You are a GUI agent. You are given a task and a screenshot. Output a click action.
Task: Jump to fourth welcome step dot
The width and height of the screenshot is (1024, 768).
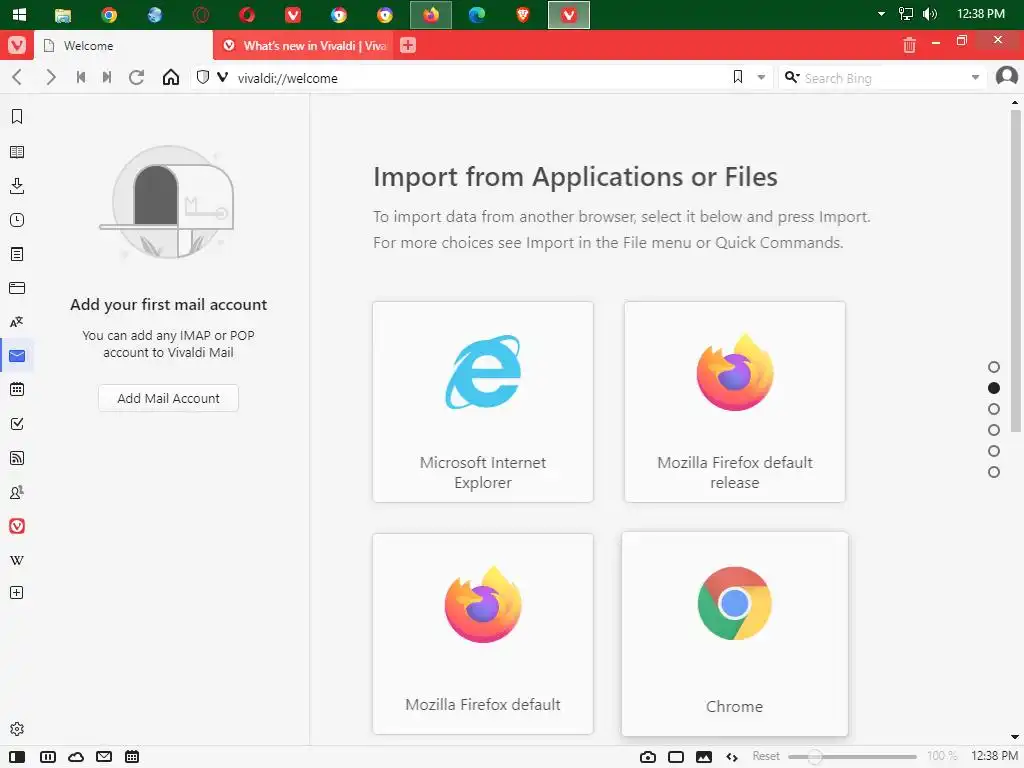(994, 430)
